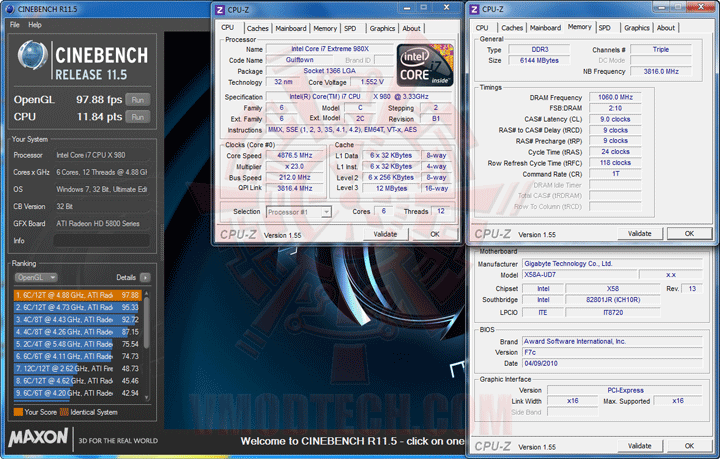
Task: Click the MAXON logo
Action: tap(38, 437)
